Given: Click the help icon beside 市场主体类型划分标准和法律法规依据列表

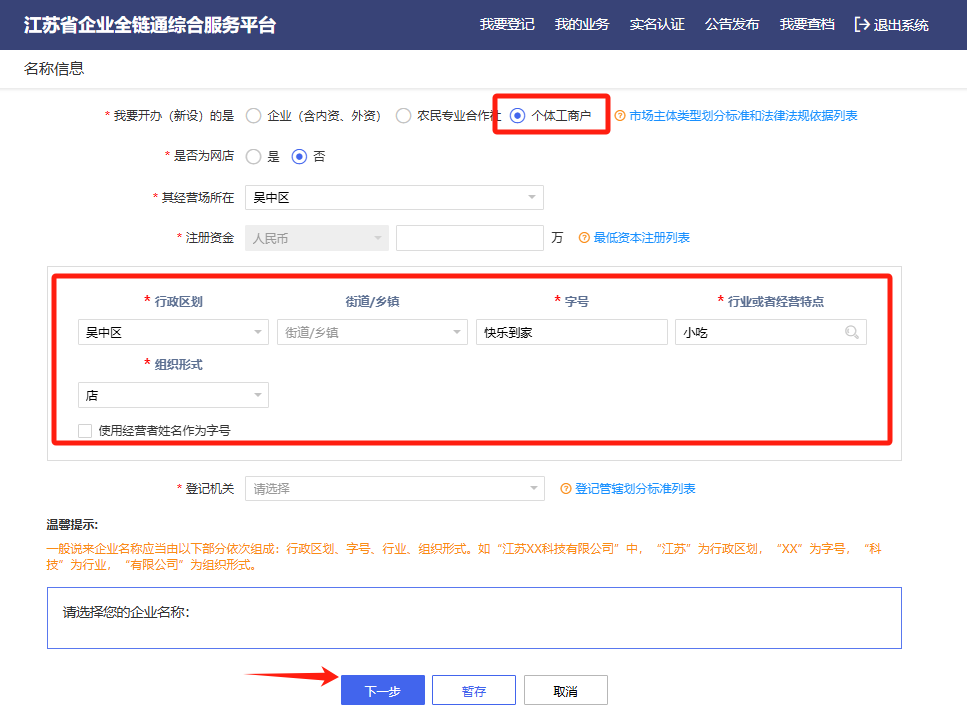Looking at the screenshot, I should pyautogui.click(x=620, y=115).
